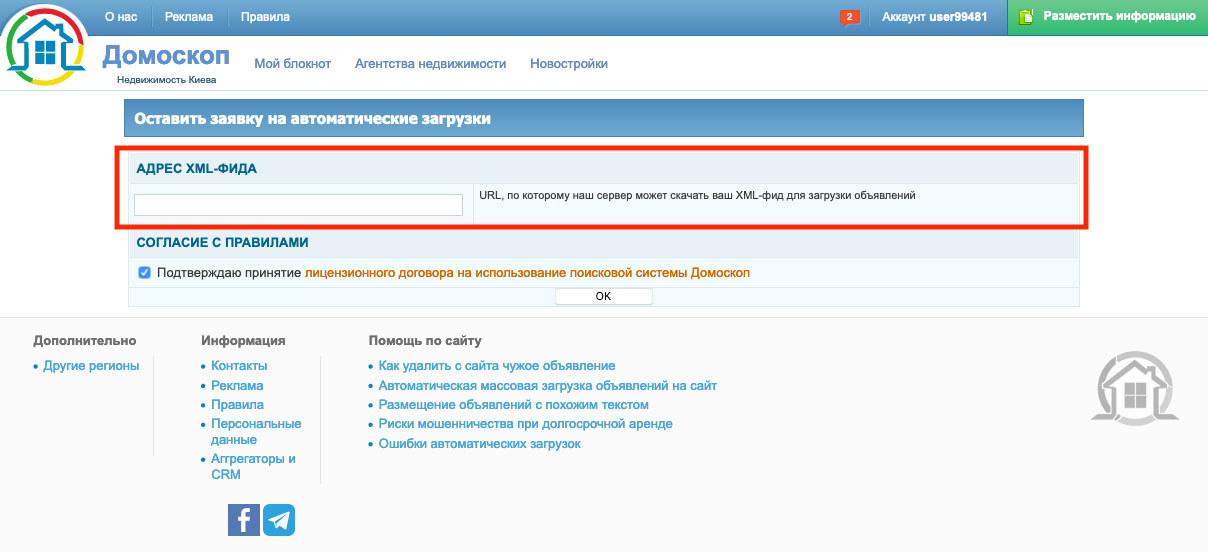Screen dimensions: 1208x552
Task: Open Контакты footer link
Action: (x=239, y=366)
